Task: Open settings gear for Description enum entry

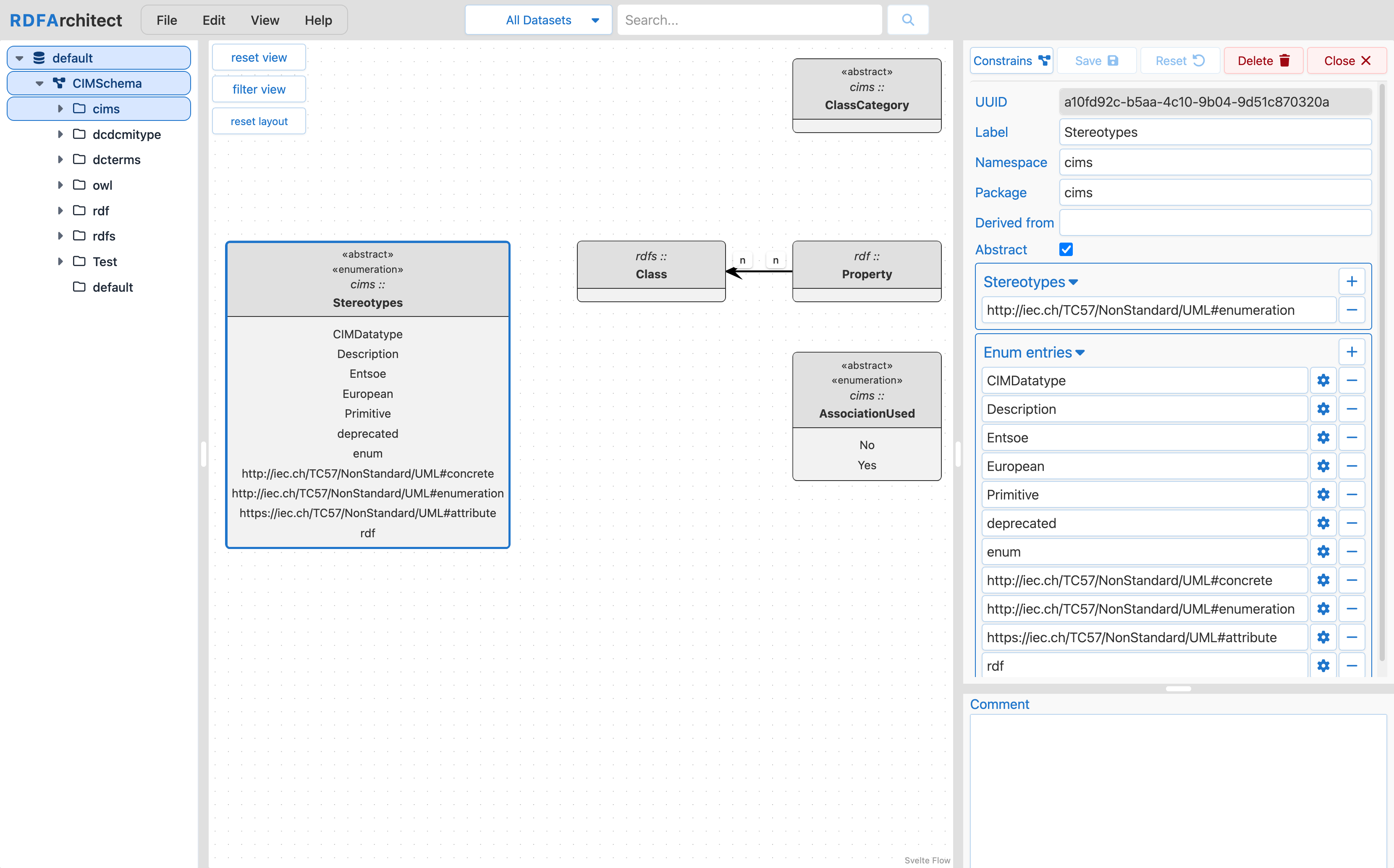Action: 1323,409
